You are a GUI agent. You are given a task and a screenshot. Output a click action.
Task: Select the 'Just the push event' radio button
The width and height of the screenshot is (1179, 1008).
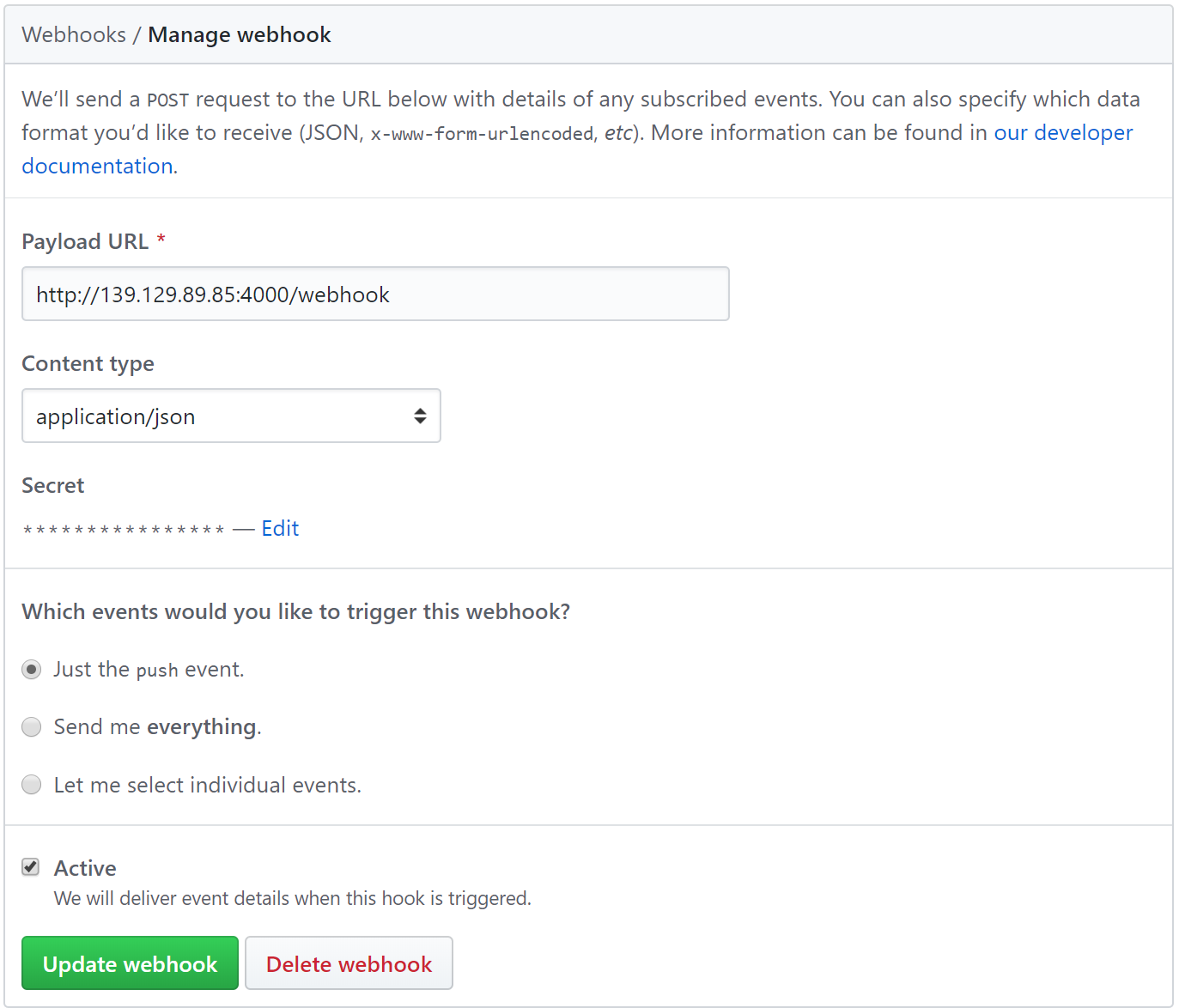tap(31, 669)
